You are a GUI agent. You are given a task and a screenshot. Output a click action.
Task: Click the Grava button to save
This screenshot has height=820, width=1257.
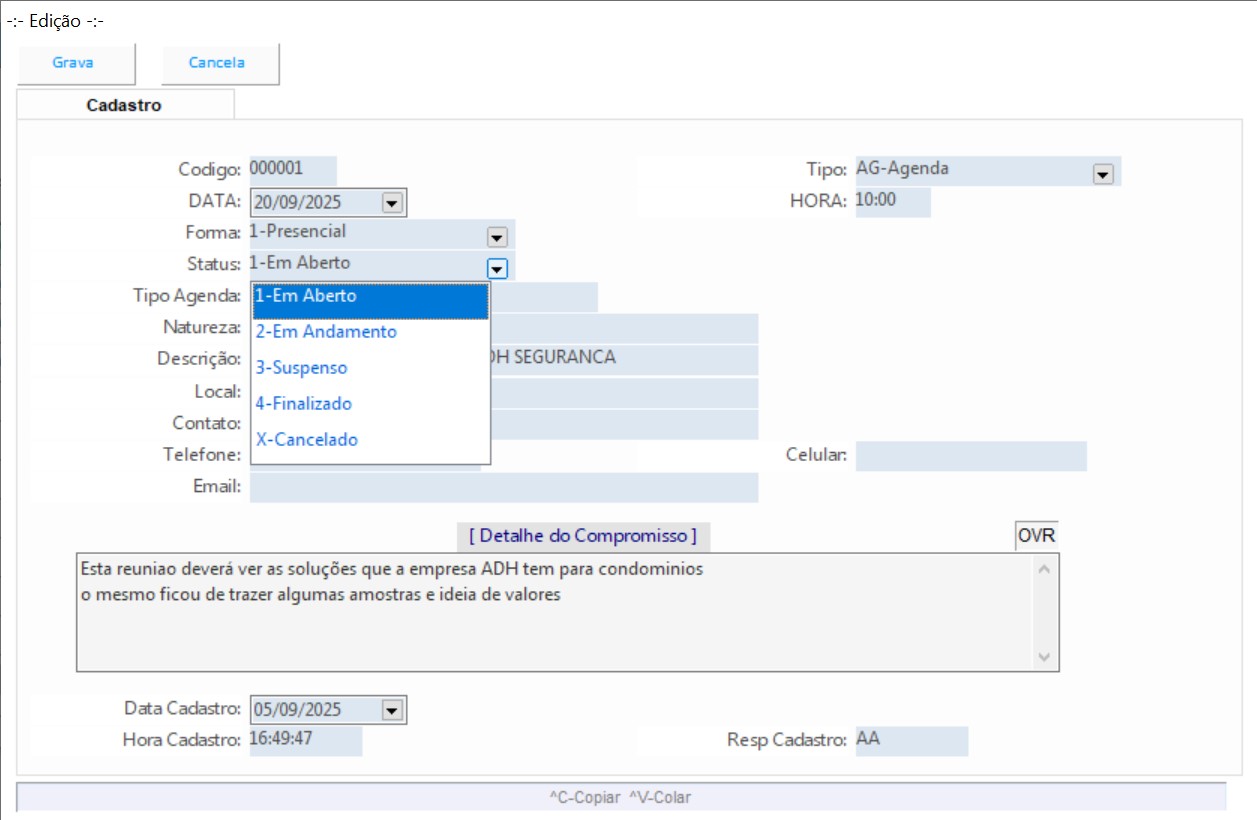pyautogui.click(x=73, y=63)
